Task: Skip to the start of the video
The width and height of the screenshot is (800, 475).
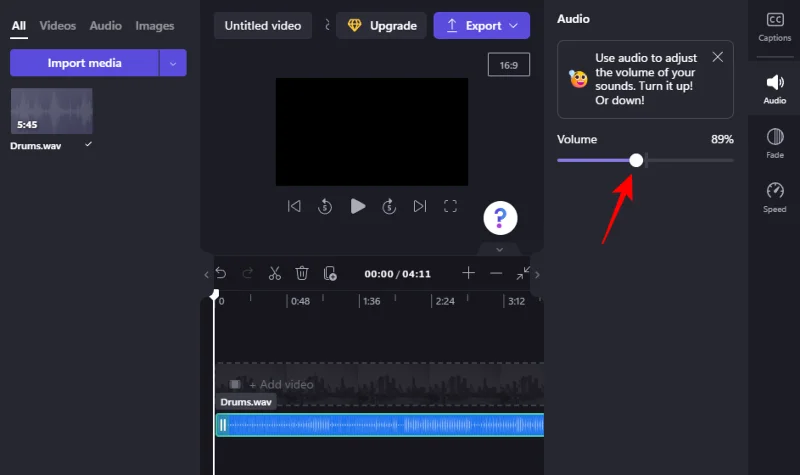Action: coord(294,206)
